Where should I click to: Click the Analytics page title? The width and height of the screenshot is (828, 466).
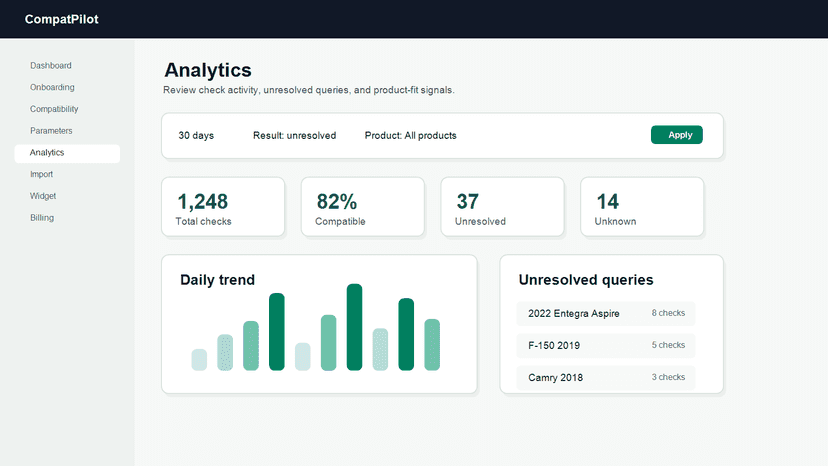pyautogui.click(x=208, y=70)
